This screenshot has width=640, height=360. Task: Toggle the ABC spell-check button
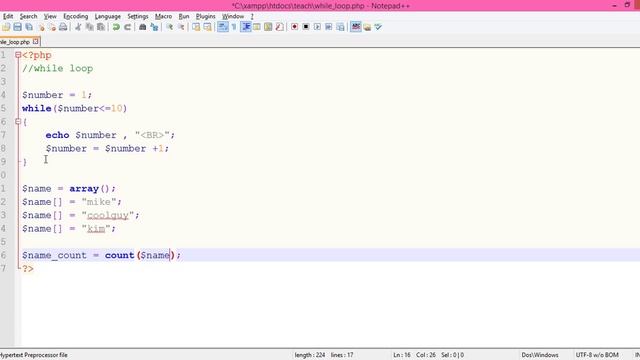click(356, 27)
